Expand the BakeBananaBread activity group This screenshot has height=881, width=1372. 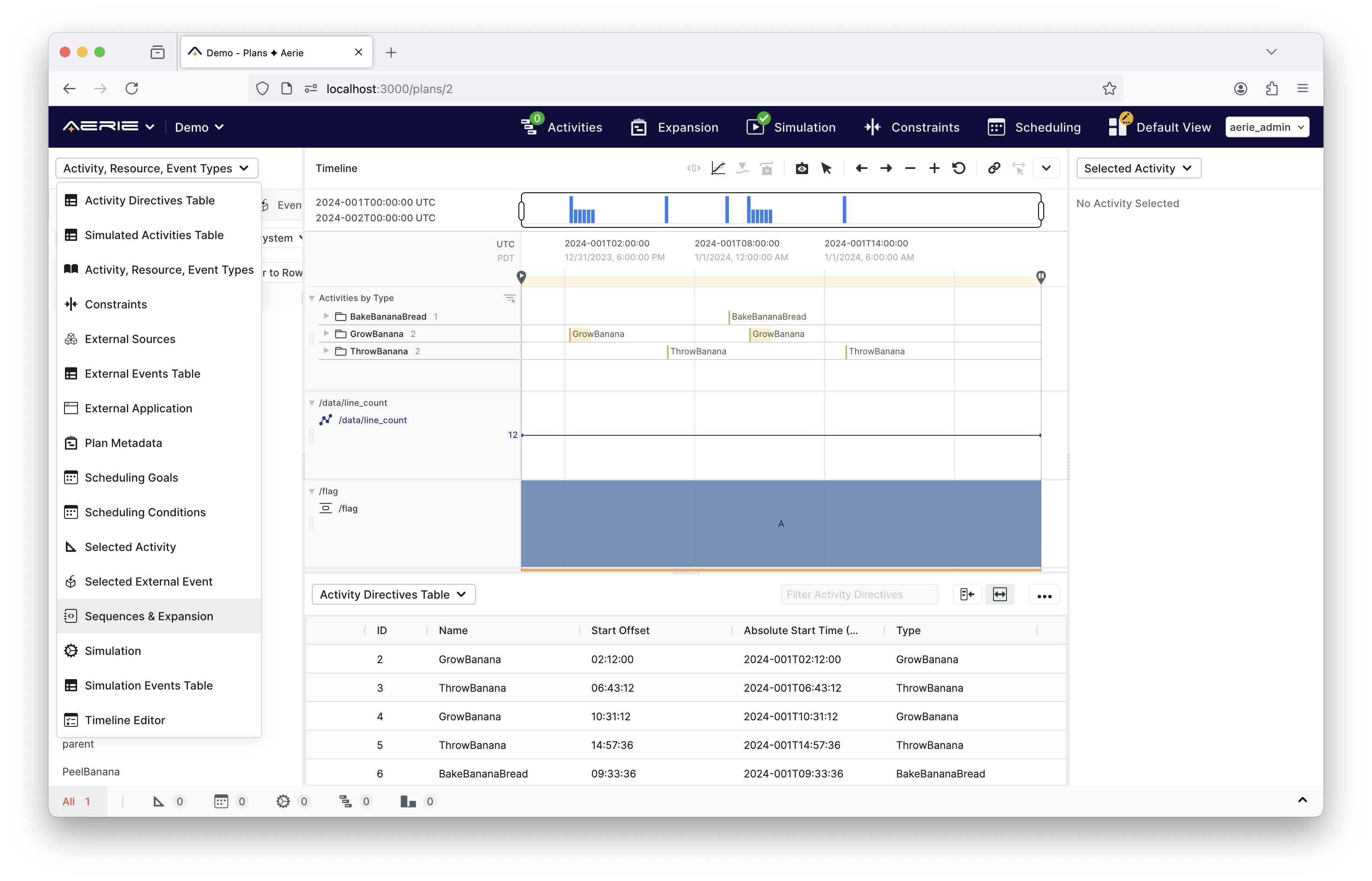[x=327, y=316]
